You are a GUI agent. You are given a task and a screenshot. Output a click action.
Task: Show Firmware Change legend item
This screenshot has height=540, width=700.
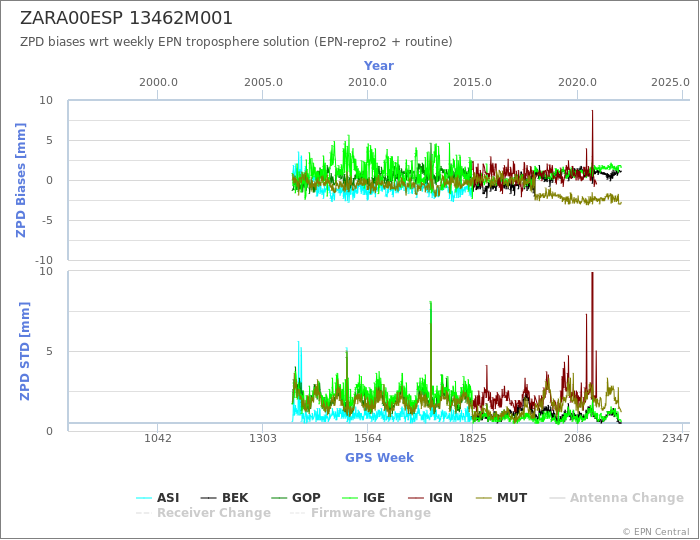(361, 513)
